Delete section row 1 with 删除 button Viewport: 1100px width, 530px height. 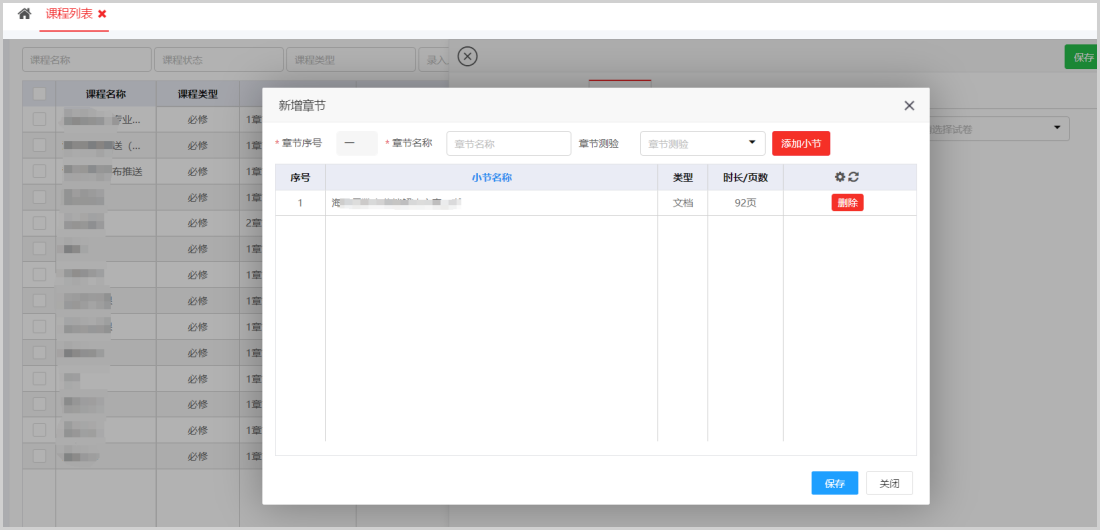pos(847,202)
